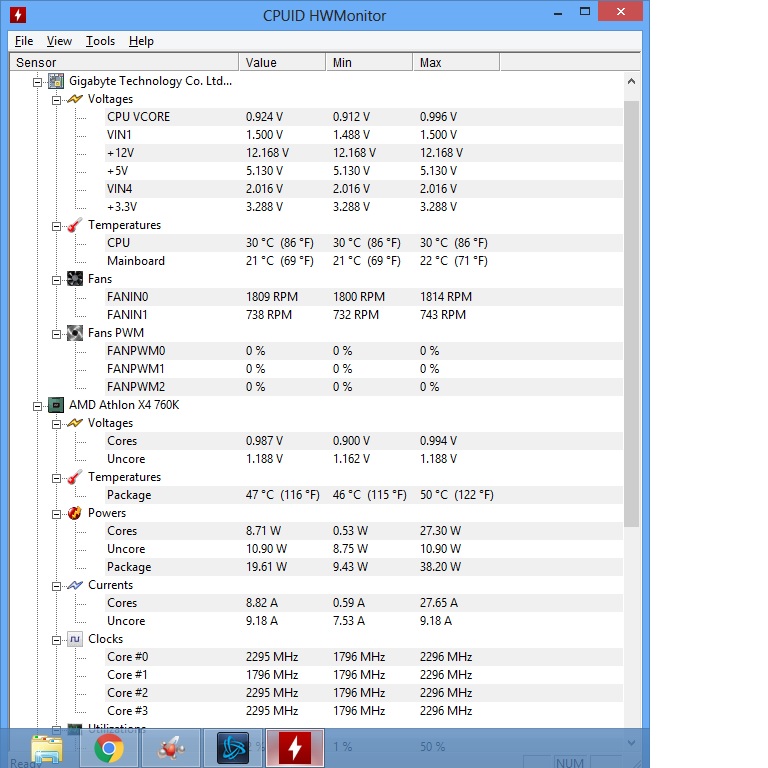
Task: Collapse the Fans section
Action: coord(56,280)
